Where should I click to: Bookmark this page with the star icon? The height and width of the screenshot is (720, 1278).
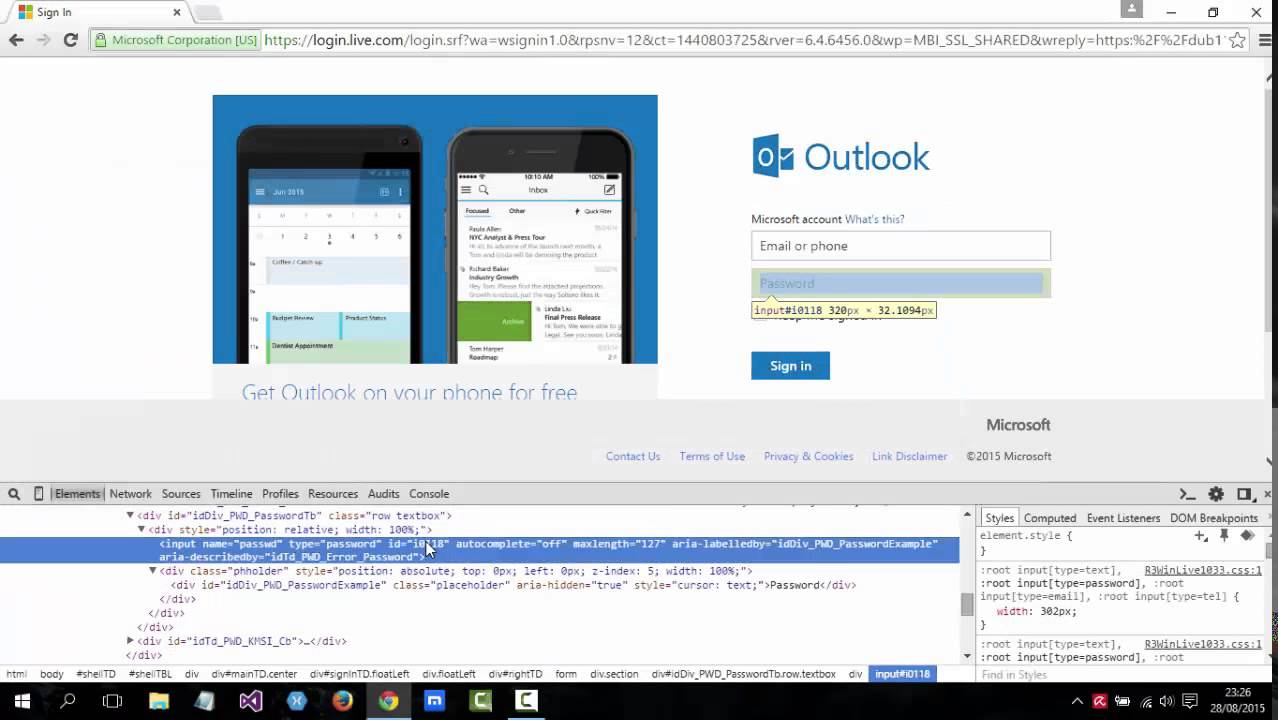1237,40
